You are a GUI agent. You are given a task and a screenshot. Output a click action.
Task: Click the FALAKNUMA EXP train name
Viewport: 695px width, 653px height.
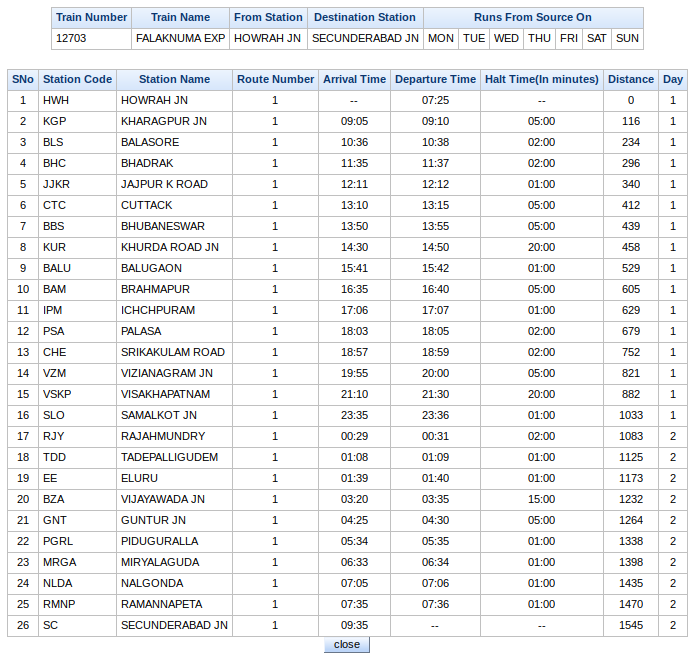(x=180, y=39)
